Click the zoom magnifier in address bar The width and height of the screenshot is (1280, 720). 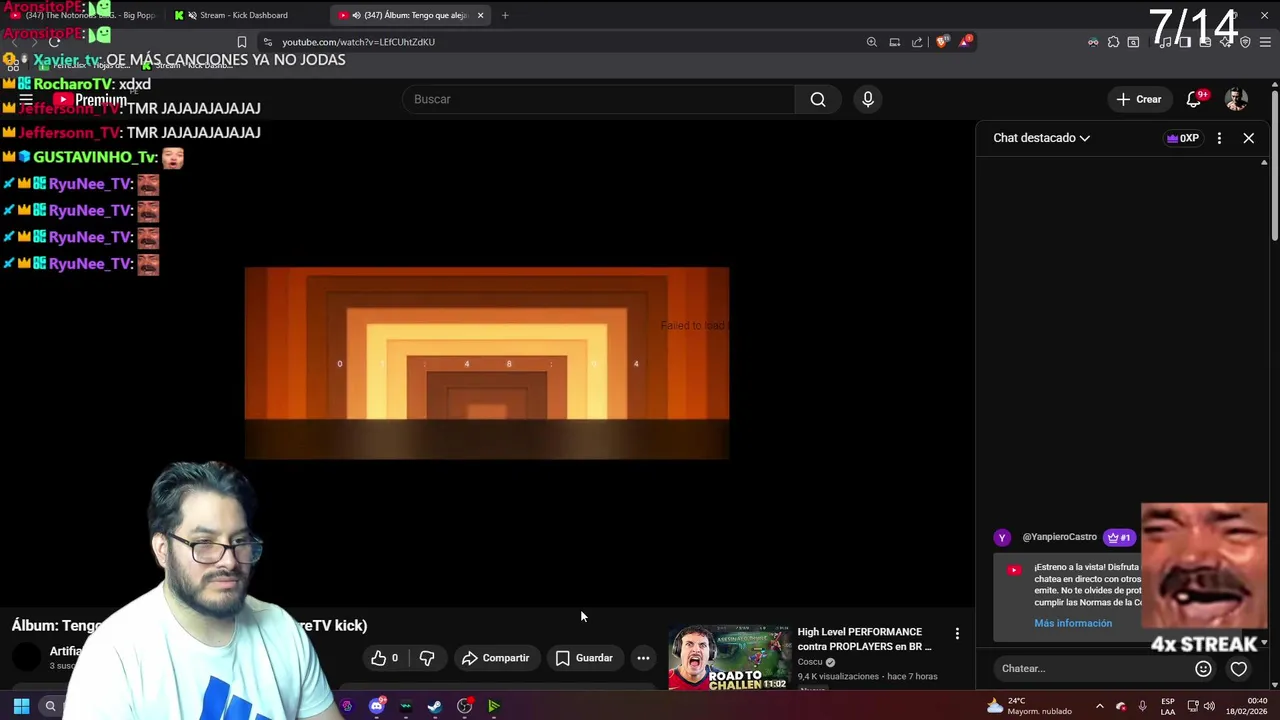tap(871, 42)
